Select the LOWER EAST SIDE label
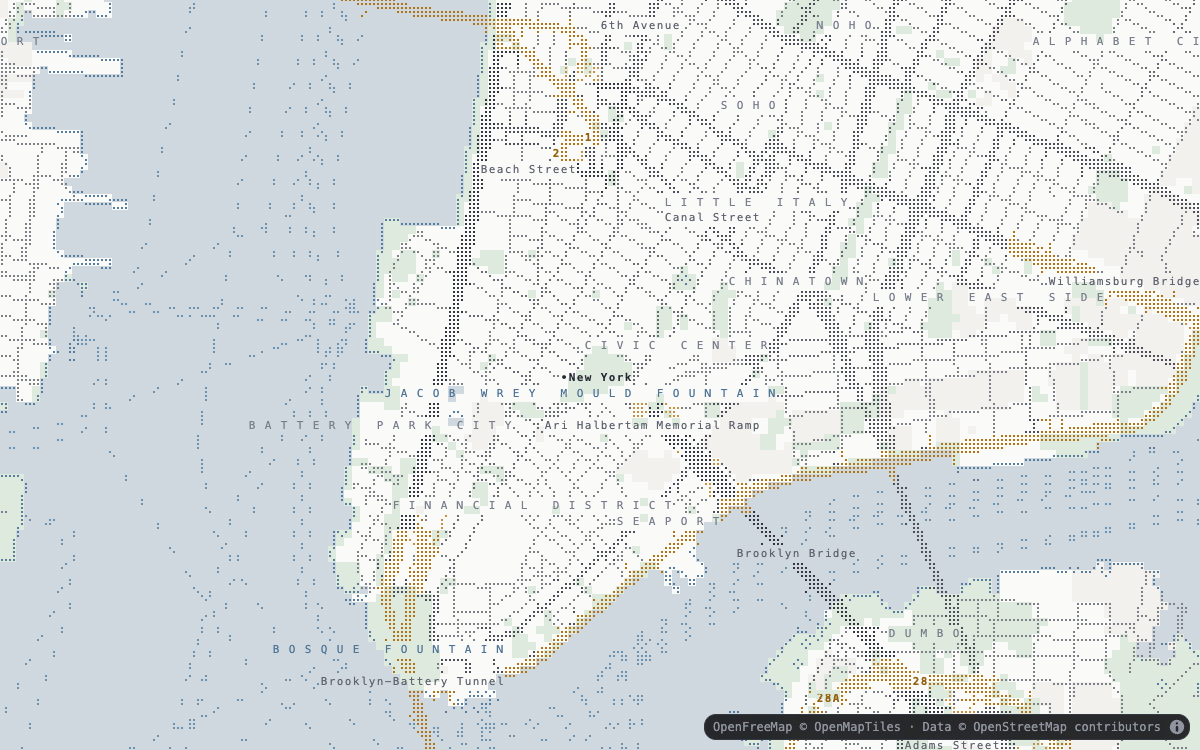1200x750 pixels. 990,297
